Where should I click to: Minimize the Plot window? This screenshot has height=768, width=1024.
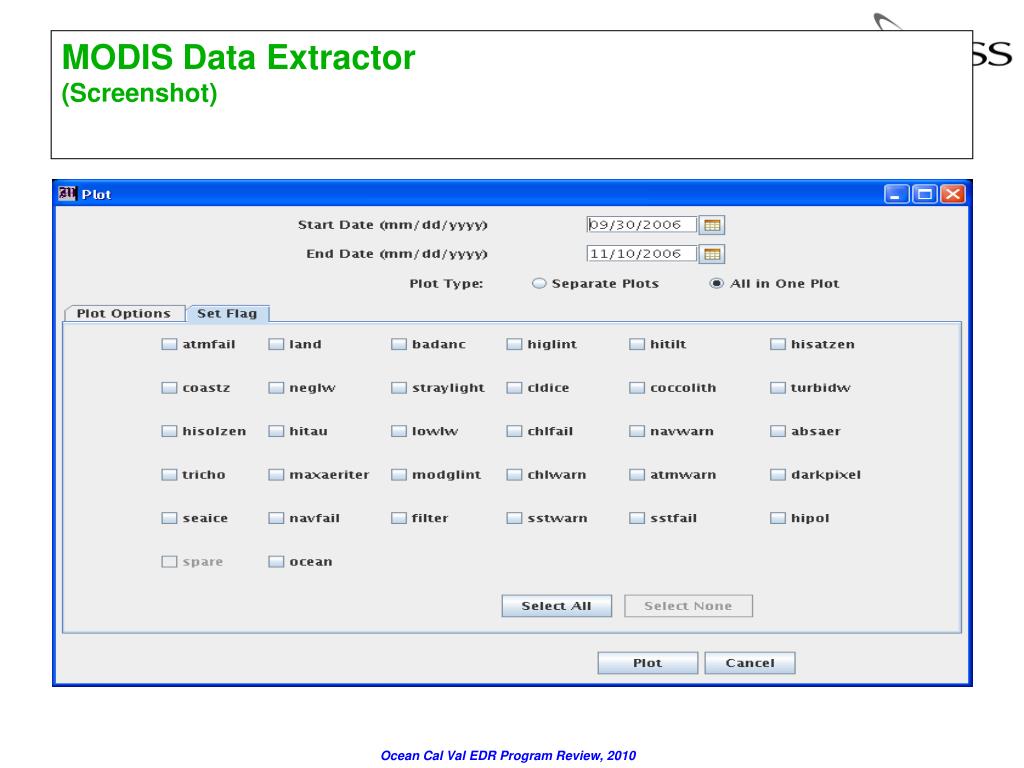(x=897, y=194)
